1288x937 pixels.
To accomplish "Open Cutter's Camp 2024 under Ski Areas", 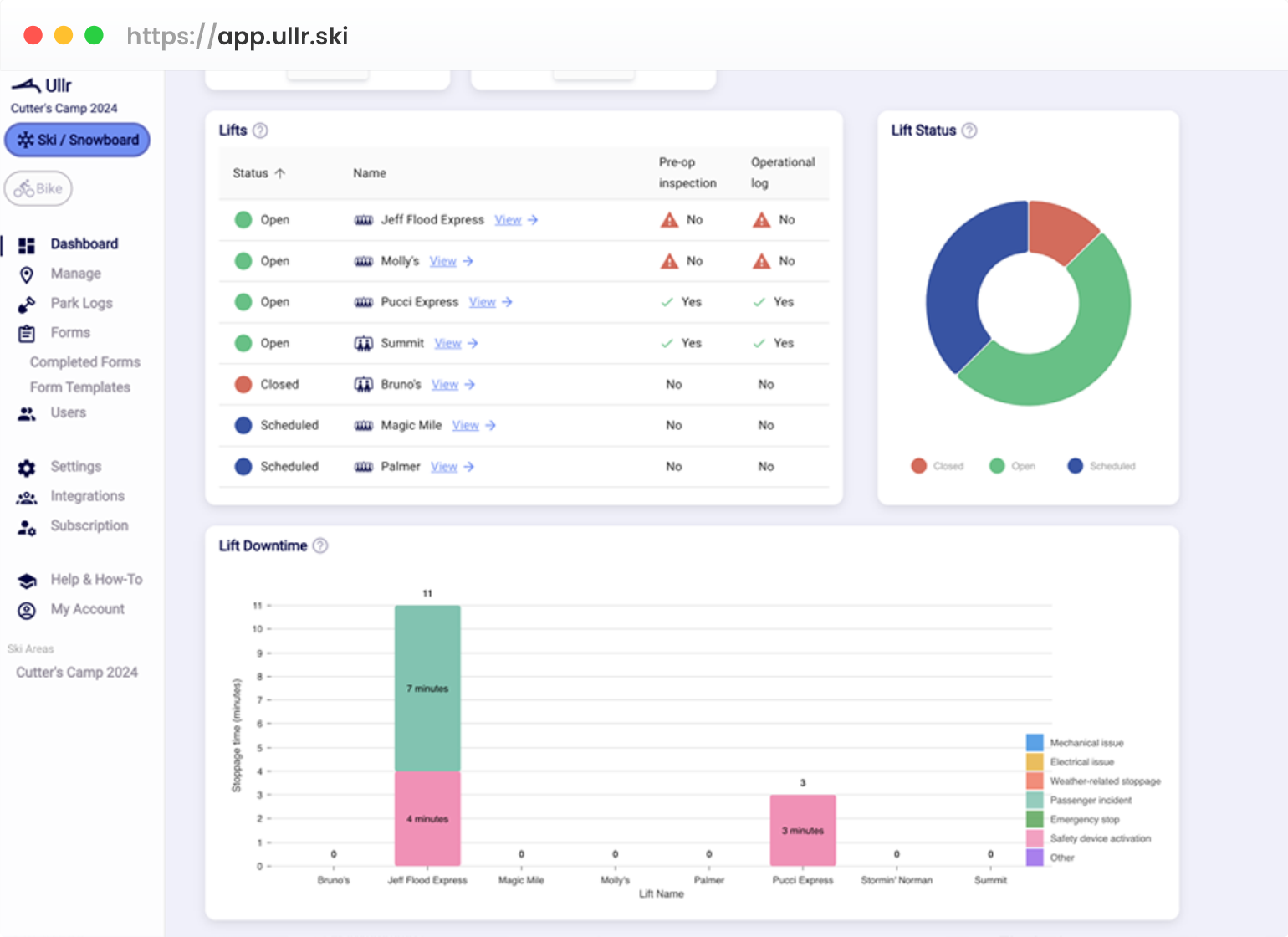I will 77,673.
